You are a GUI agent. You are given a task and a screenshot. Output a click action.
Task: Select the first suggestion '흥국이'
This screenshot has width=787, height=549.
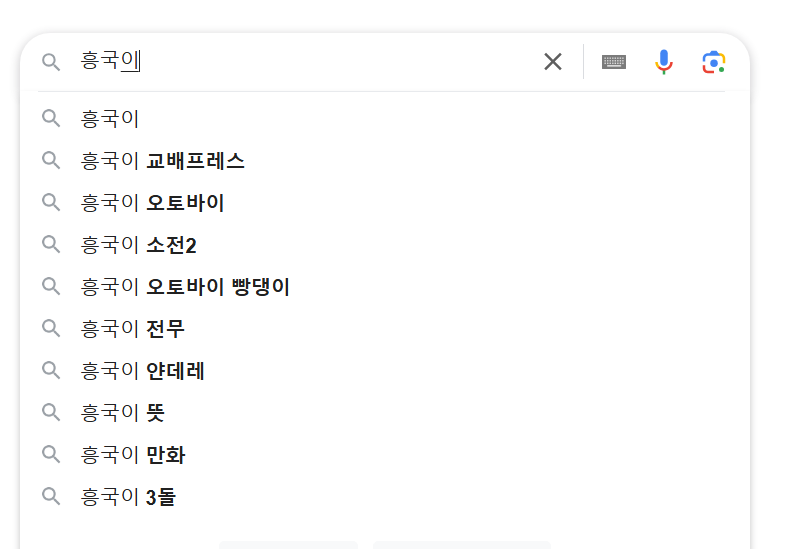(110, 119)
